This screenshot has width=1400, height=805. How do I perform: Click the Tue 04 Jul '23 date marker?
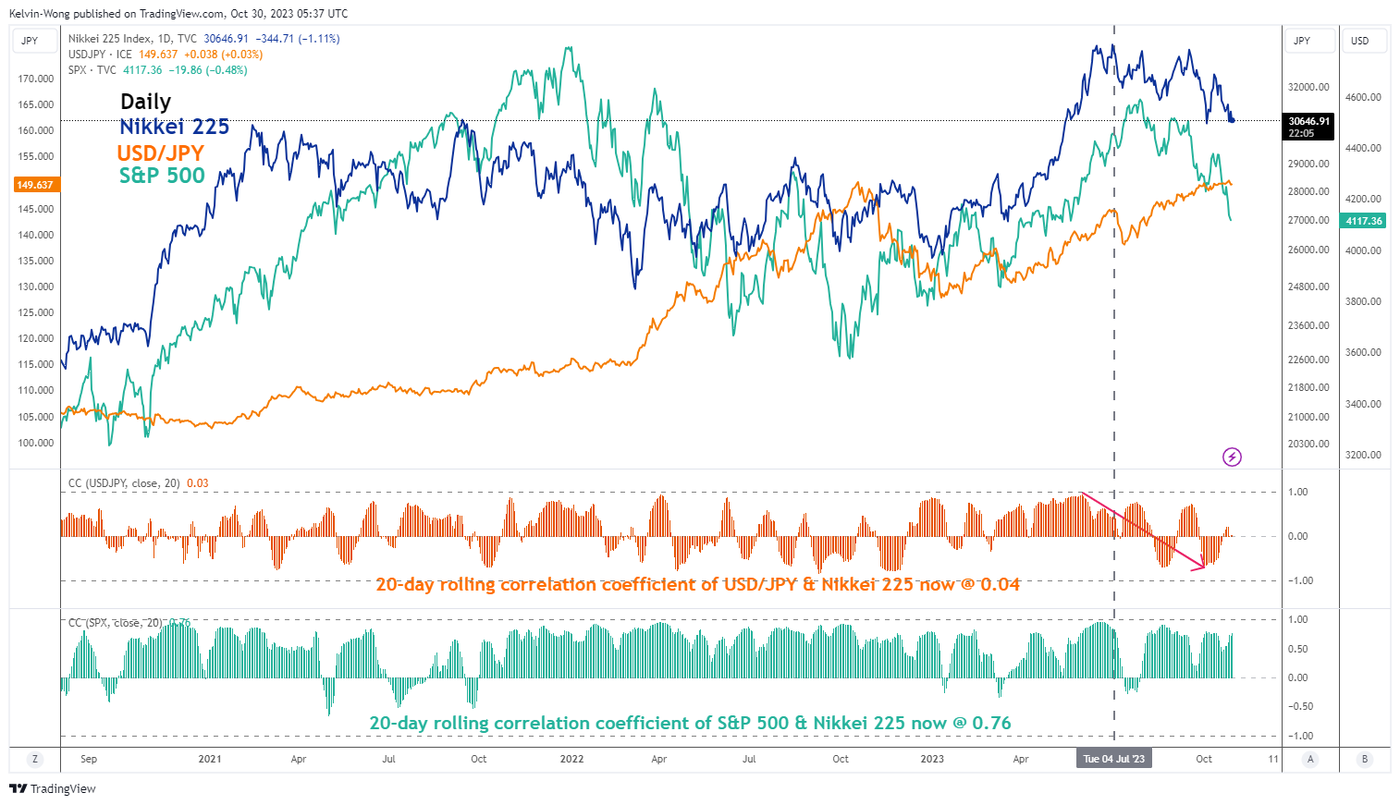[x=1114, y=759]
